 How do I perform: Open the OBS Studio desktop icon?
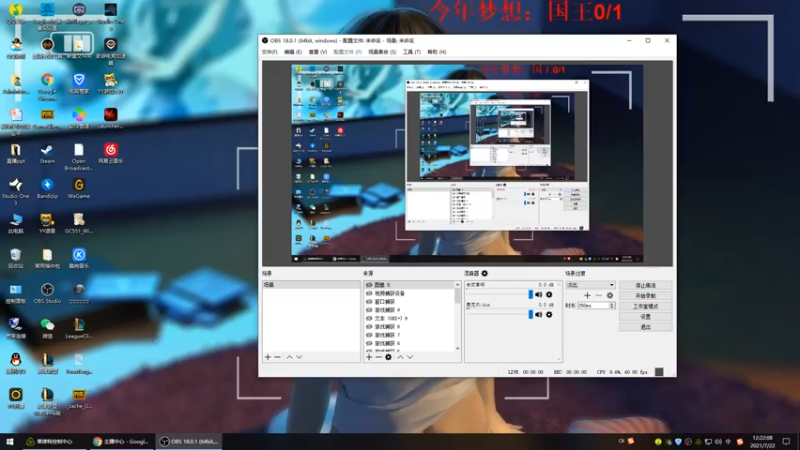tap(47, 294)
